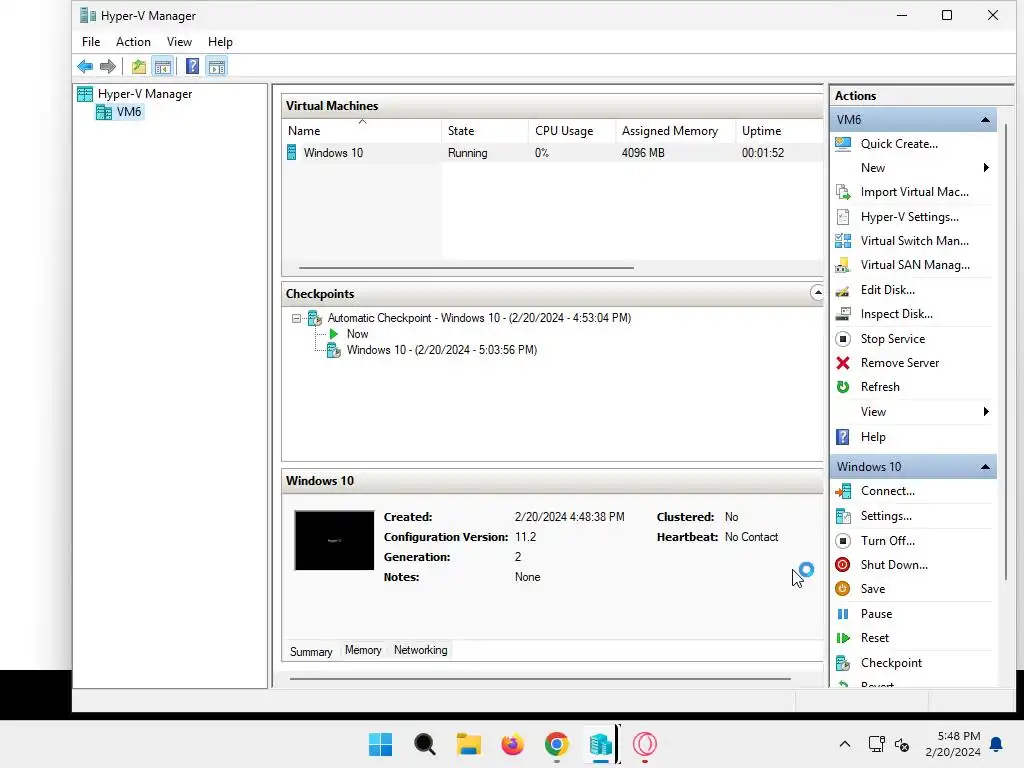Sort by the Name column header
Image resolution: width=1024 pixels, height=768 pixels.
(362, 131)
